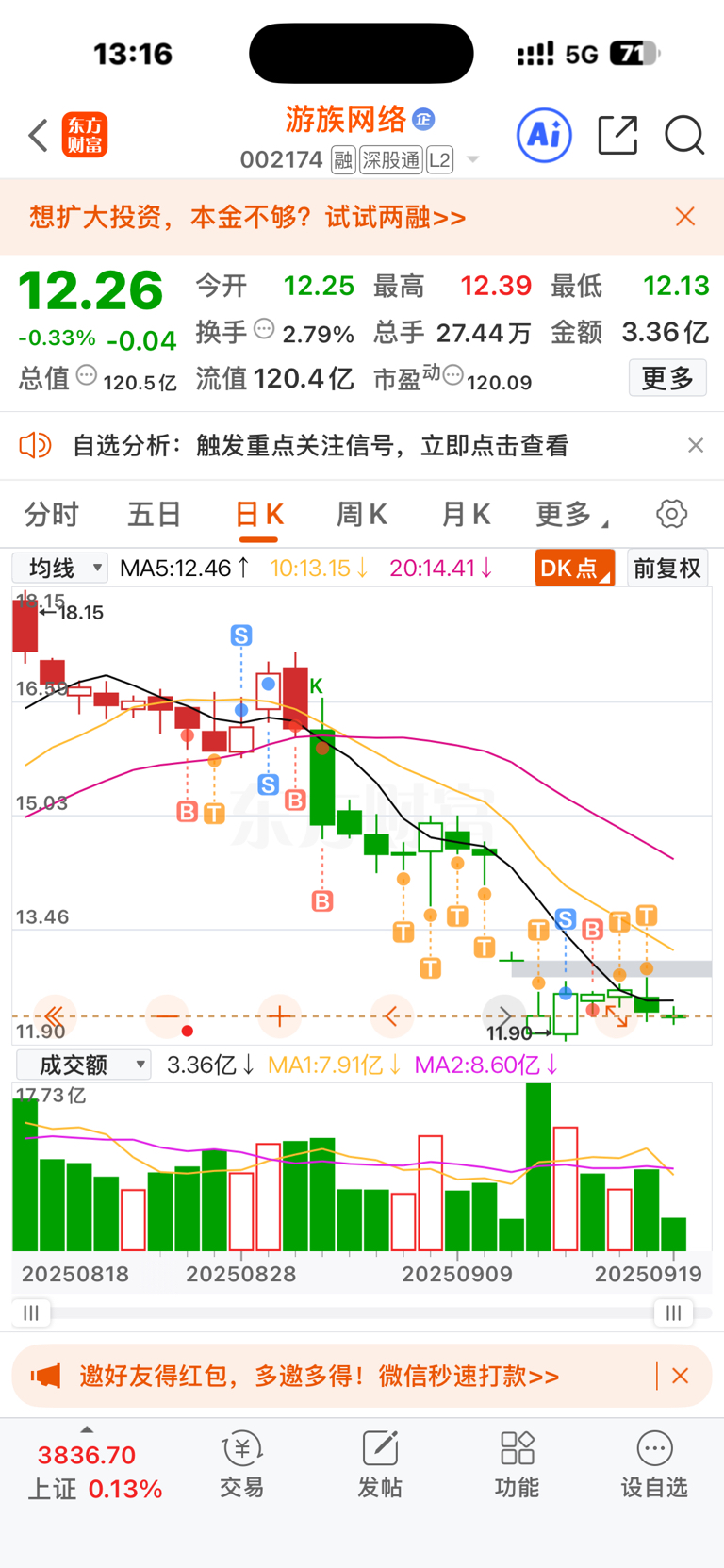Open the 功能 functions icon
The image size is (724, 1568).
tap(518, 1465)
